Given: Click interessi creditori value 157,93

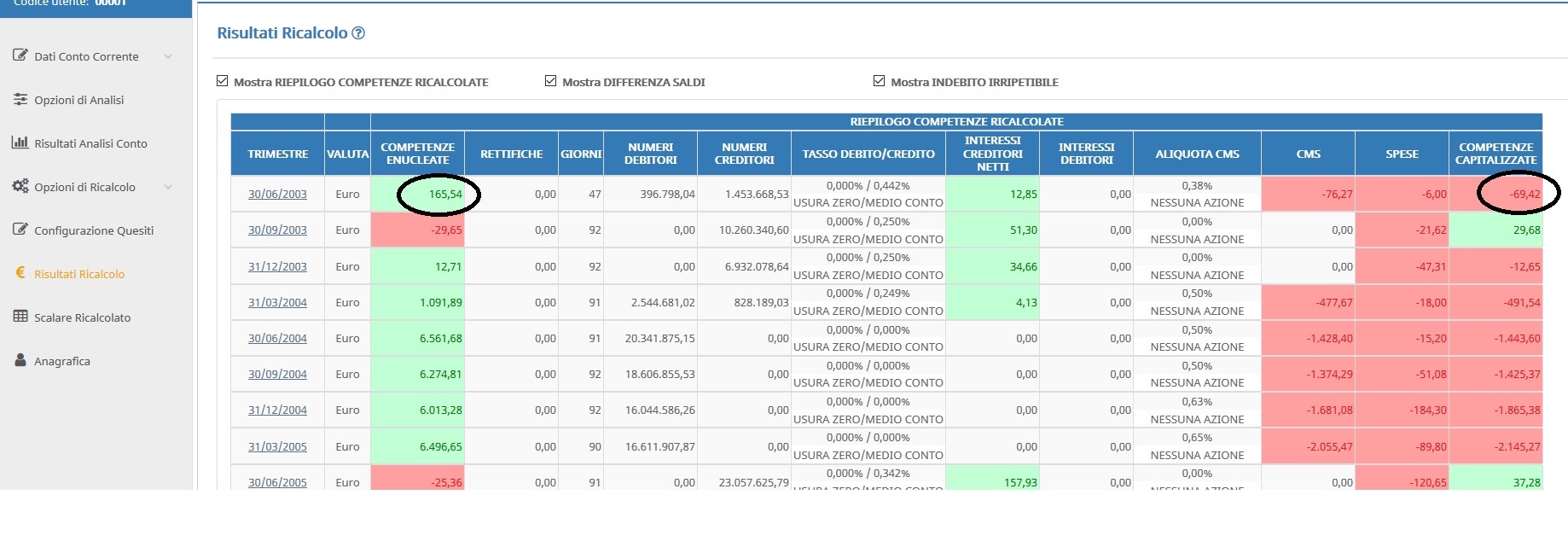Looking at the screenshot, I should coord(1020,482).
